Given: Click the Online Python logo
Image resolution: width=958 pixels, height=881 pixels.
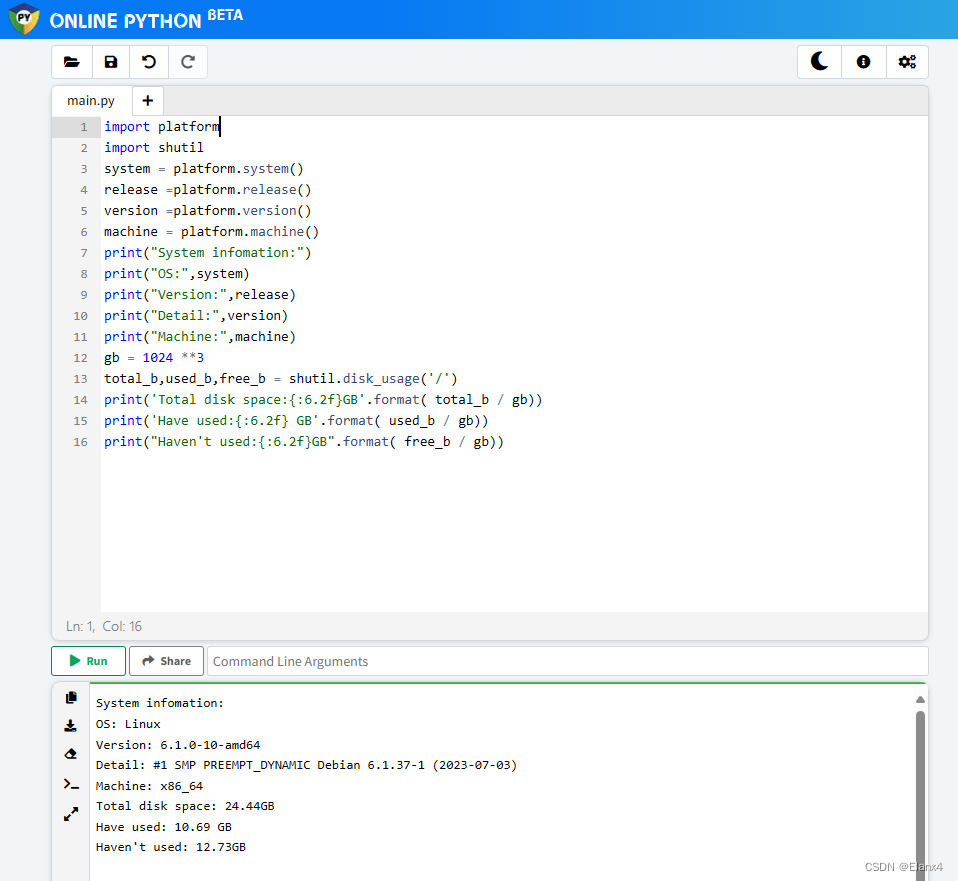Looking at the screenshot, I should 24,18.
